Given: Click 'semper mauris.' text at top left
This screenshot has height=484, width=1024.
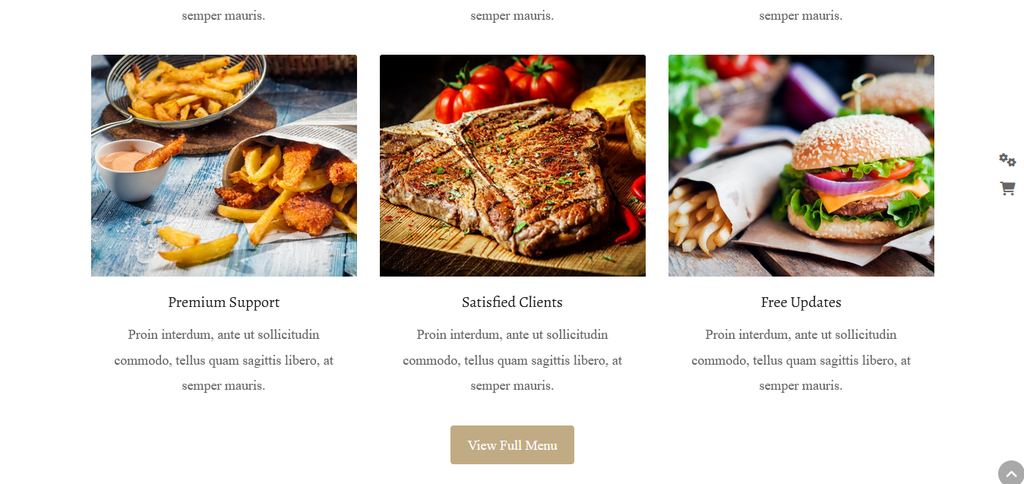Looking at the screenshot, I should pos(224,16).
